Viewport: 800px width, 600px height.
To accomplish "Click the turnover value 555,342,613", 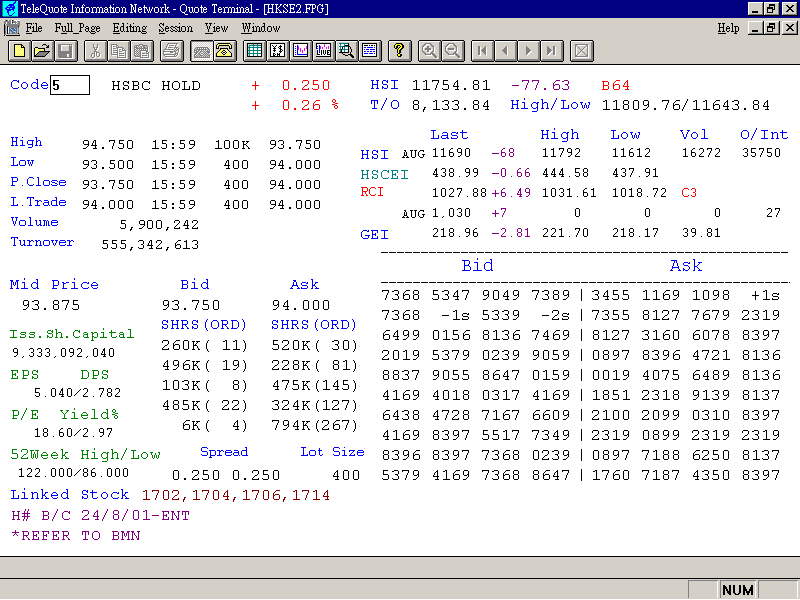I will click(150, 245).
